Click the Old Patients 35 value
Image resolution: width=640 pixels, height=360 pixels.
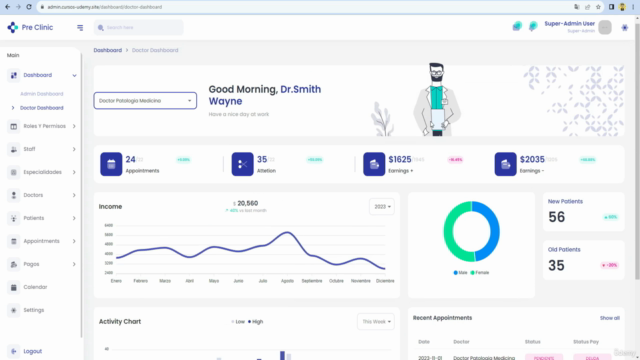coord(556,266)
